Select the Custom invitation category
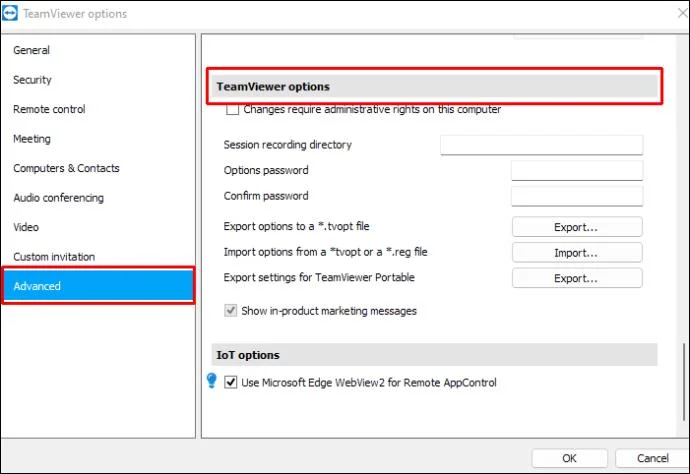The image size is (690, 474). (98, 257)
